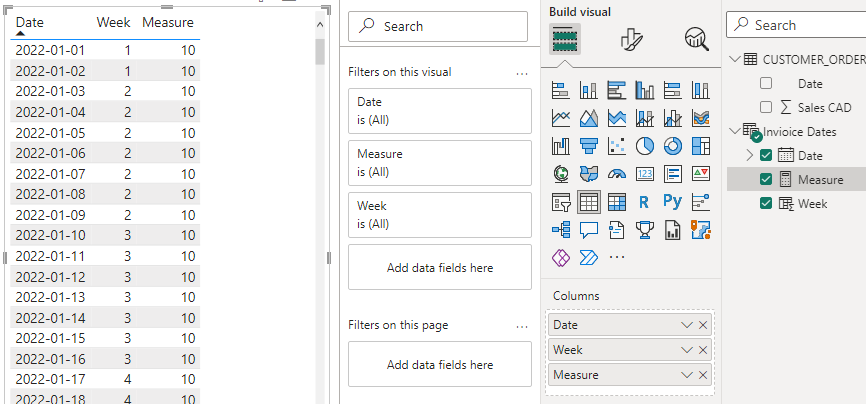866x404 pixels.
Task: Open Week column dropdown in Columns well
Action: (687, 350)
